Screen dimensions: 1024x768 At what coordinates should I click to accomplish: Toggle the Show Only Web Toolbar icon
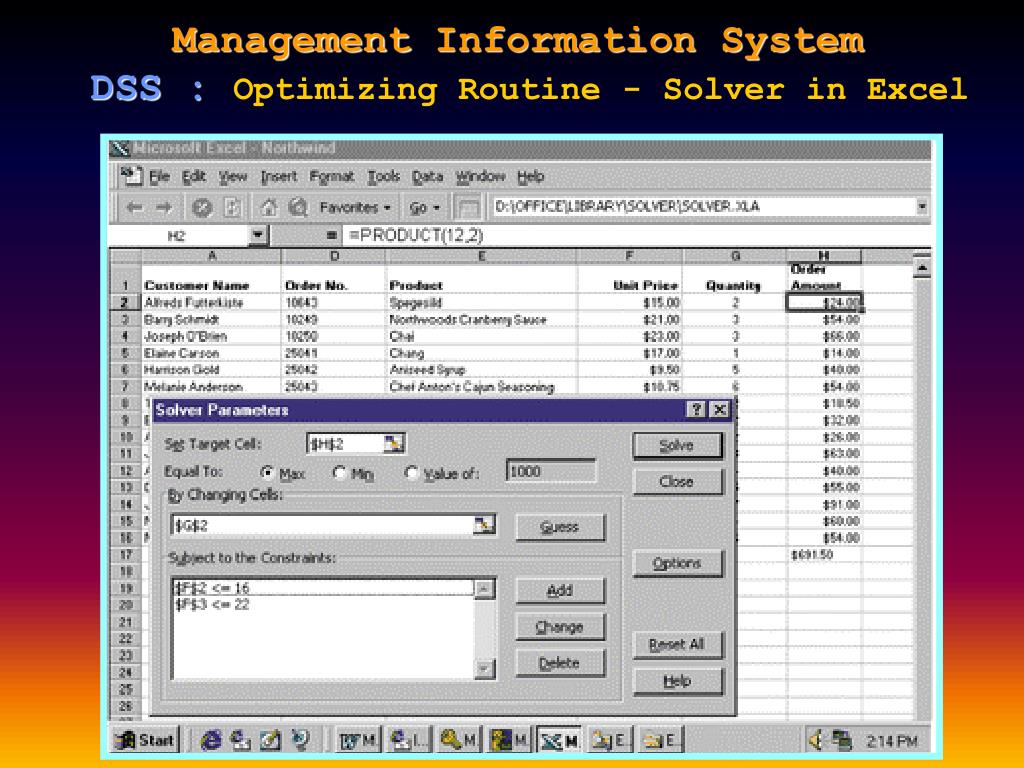pos(468,208)
